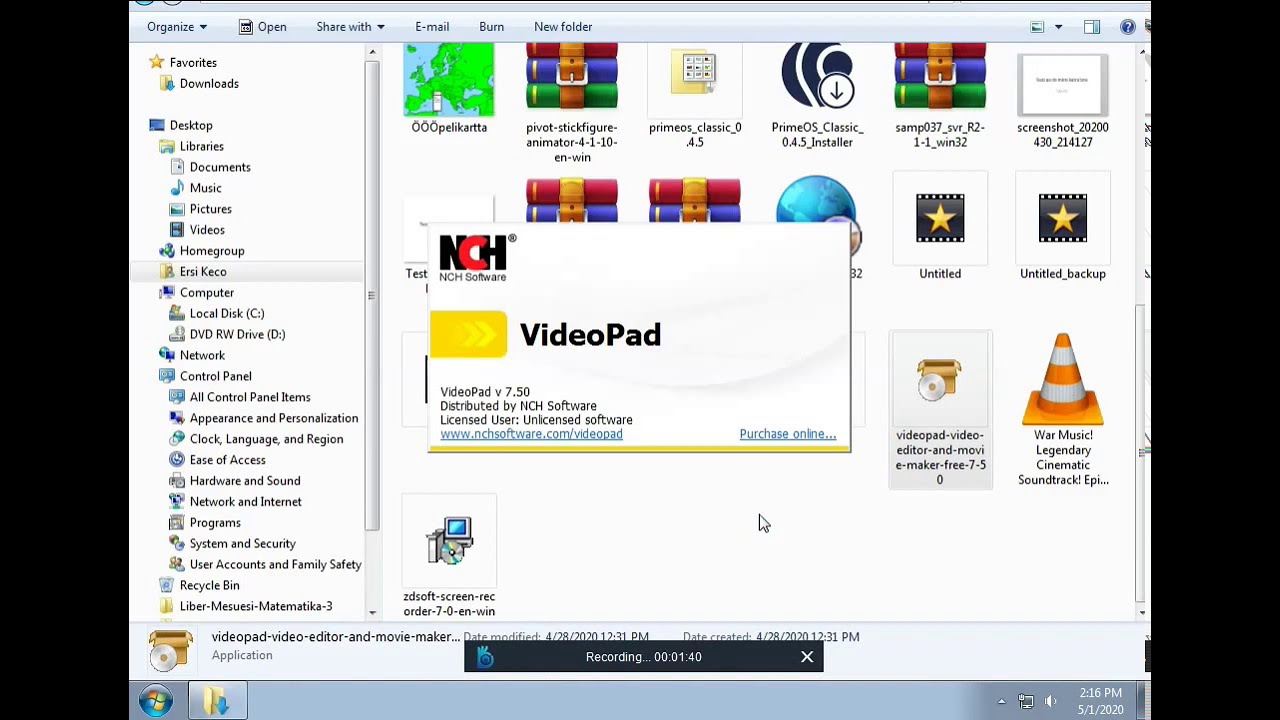1280x720 pixels.
Task: Click the screen recorder icon in recording bar
Action: [x=485, y=657]
